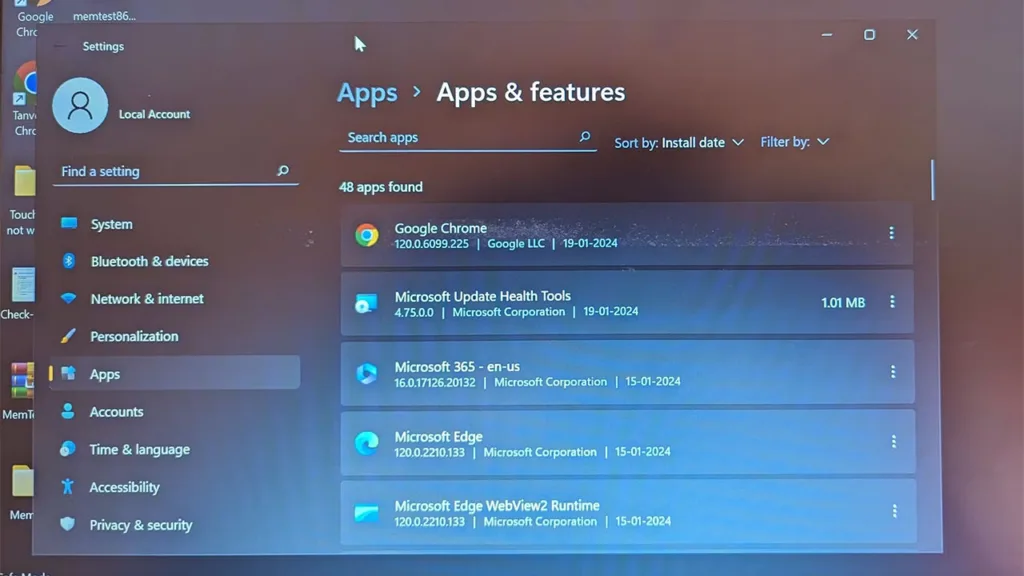Image resolution: width=1024 pixels, height=576 pixels.
Task: Open Time & language globe icon
Action: pyautogui.click(x=68, y=449)
